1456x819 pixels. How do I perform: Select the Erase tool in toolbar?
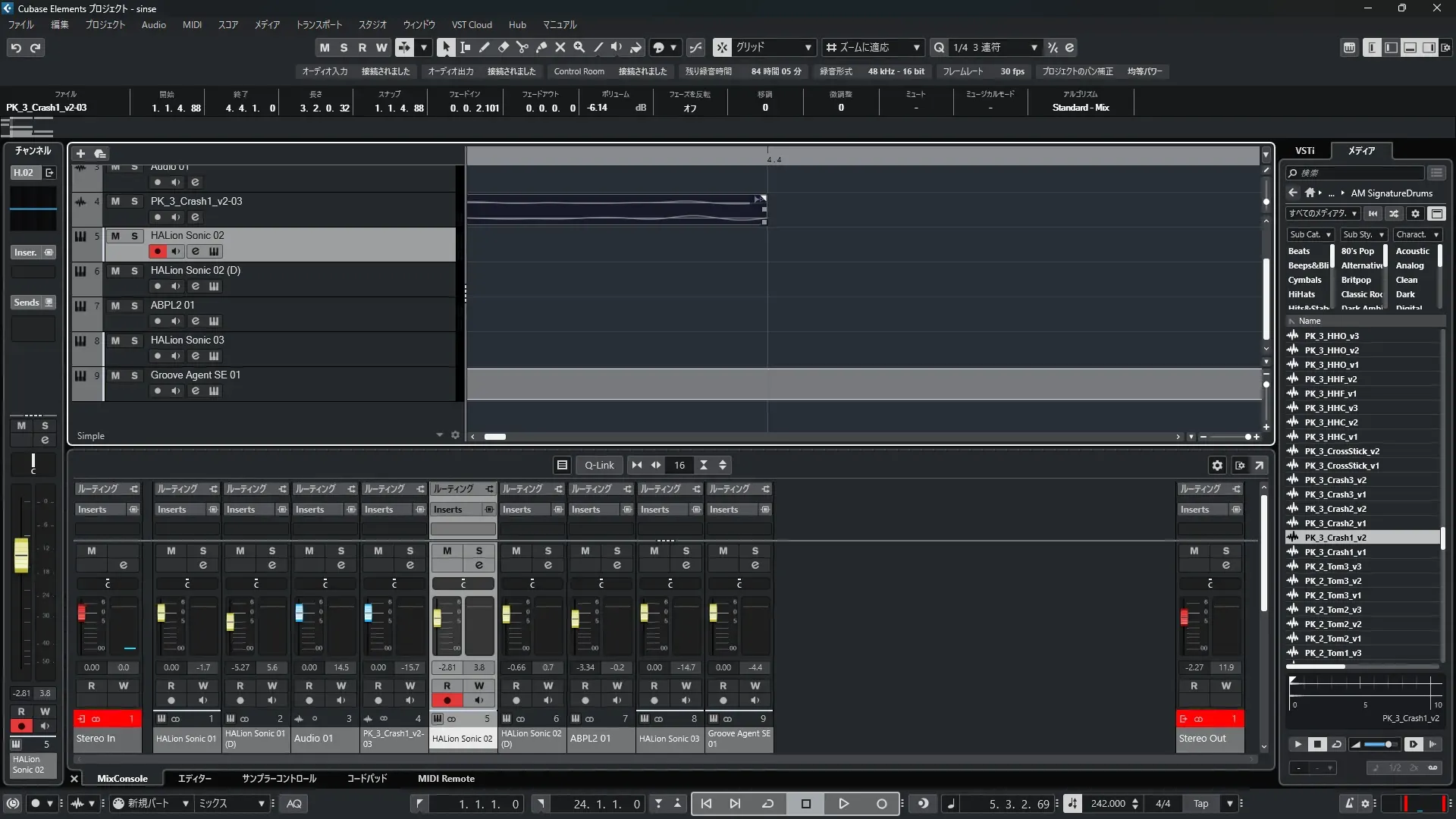point(504,47)
